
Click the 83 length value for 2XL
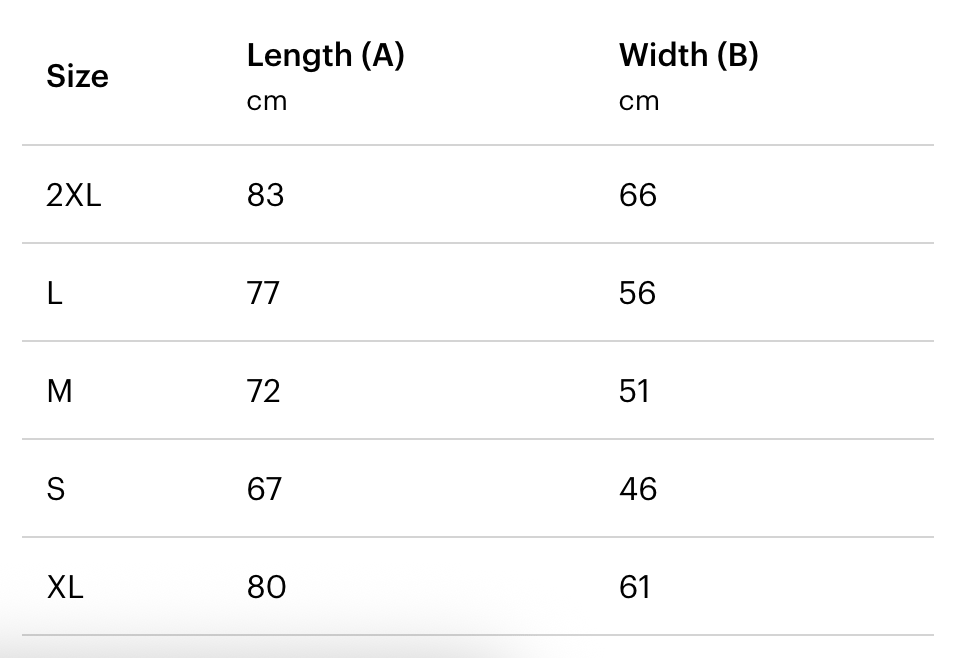pyautogui.click(x=266, y=195)
